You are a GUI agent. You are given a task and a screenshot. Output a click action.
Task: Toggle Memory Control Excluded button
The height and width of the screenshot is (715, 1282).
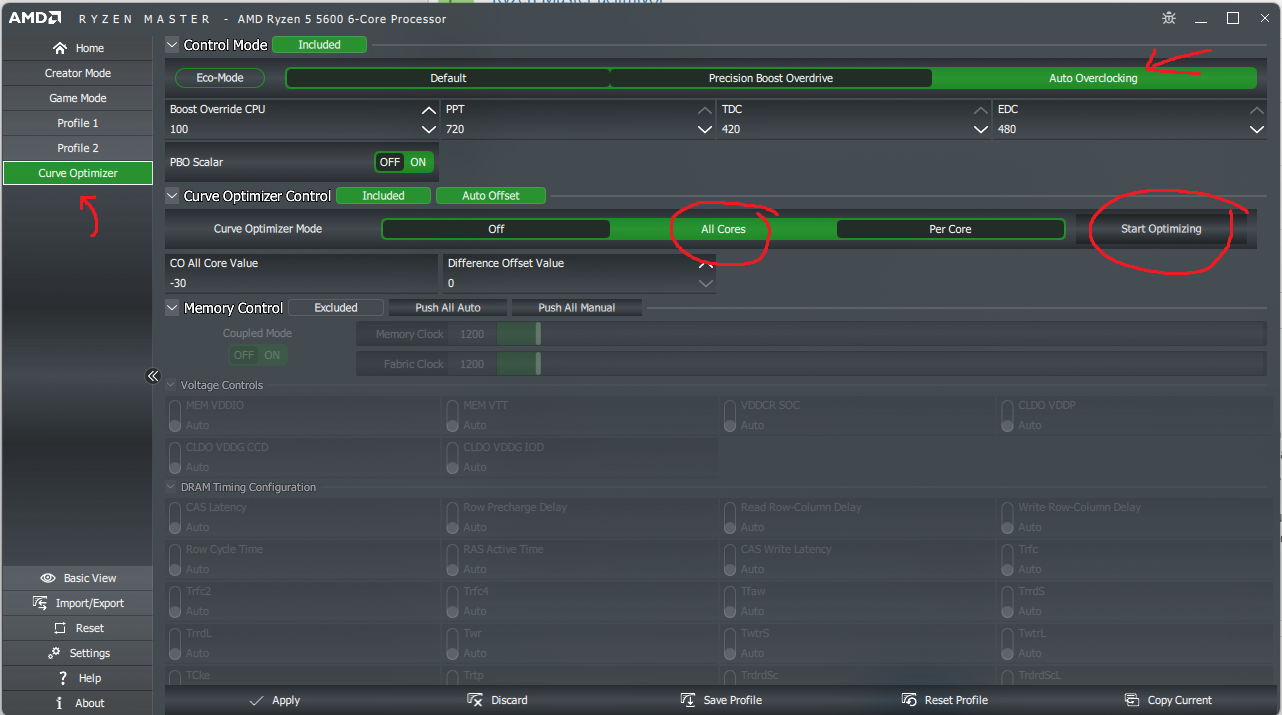coord(336,308)
